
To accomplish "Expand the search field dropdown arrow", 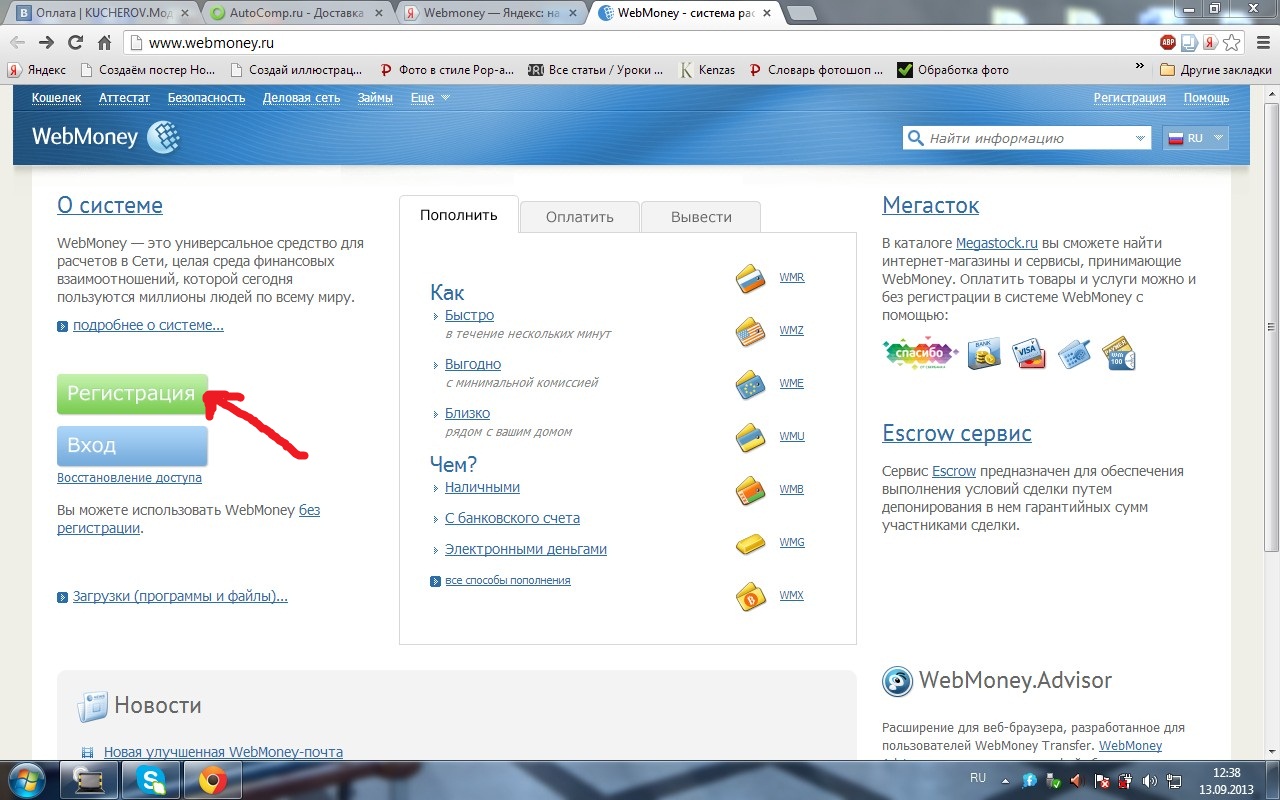I will point(1141,138).
